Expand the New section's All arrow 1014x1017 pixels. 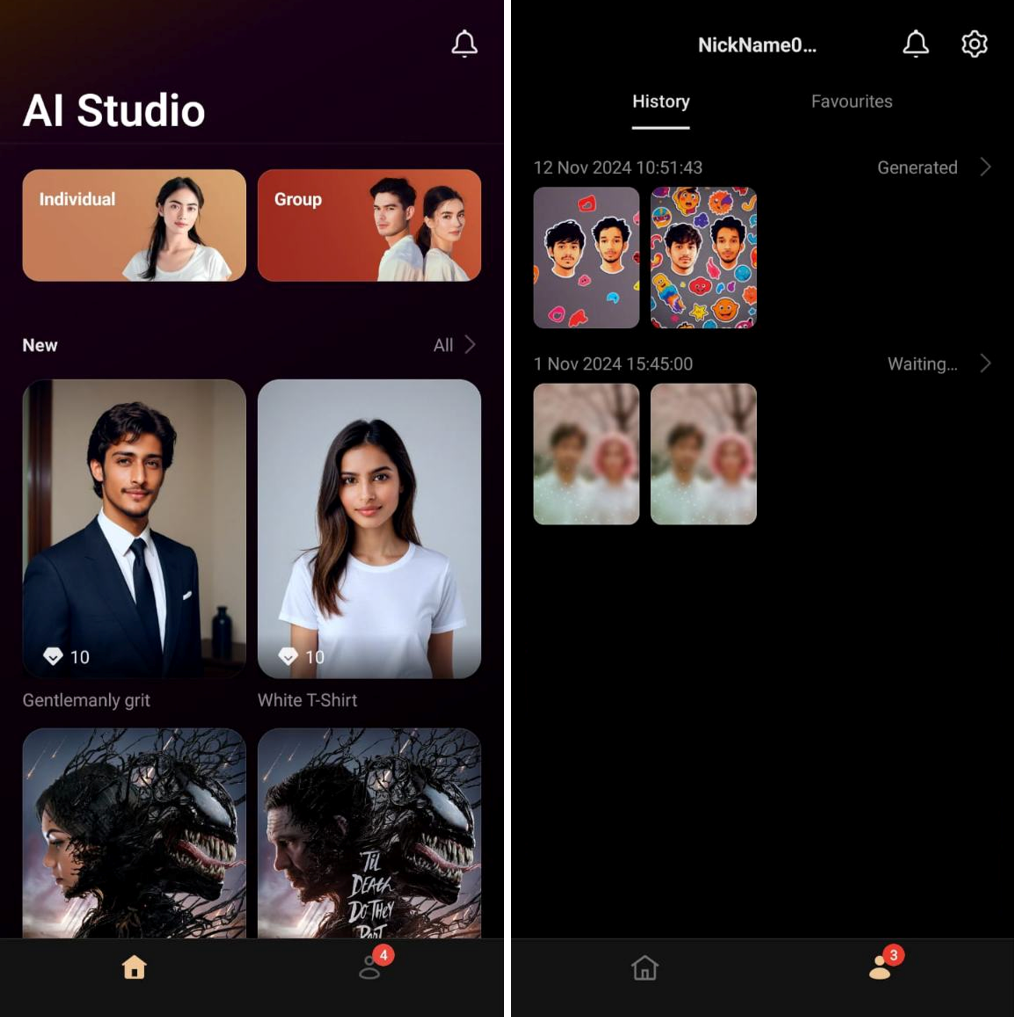point(469,345)
